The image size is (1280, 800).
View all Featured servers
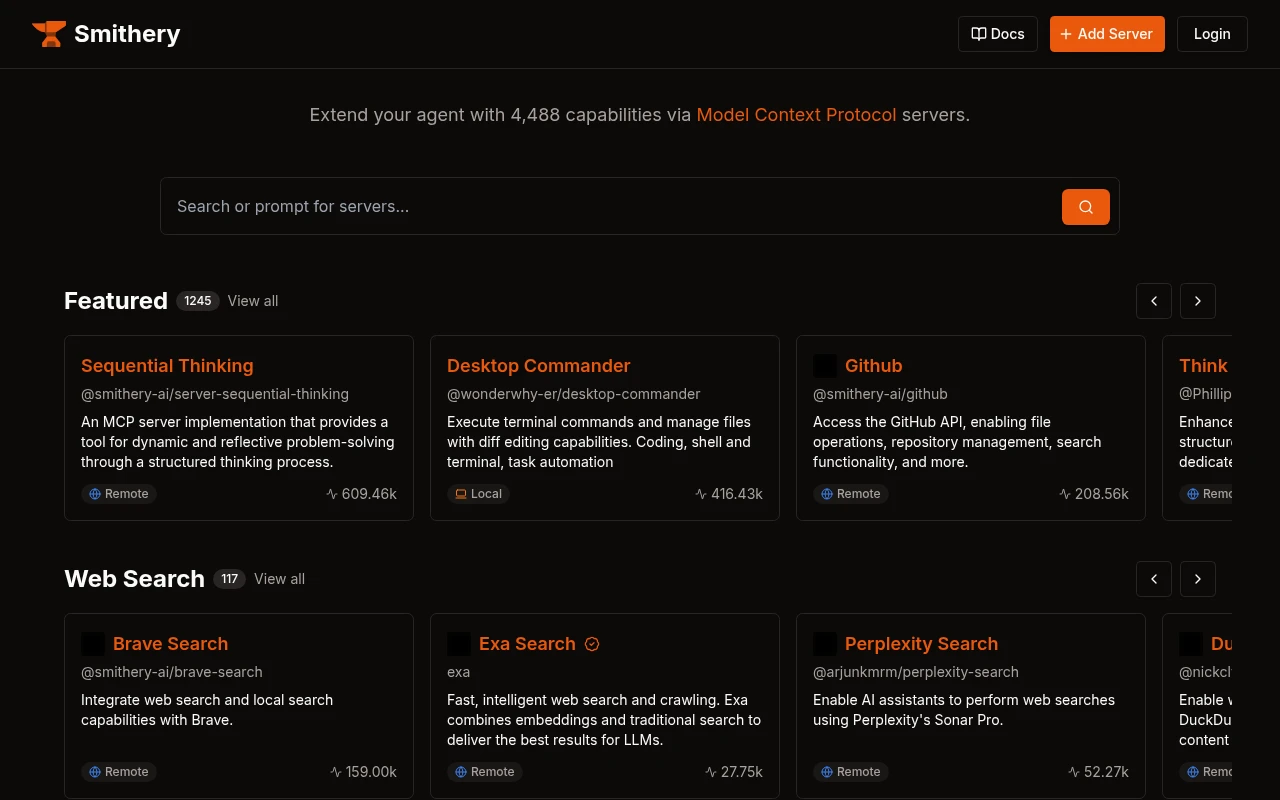pyautogui.click(x=253, y=301)
